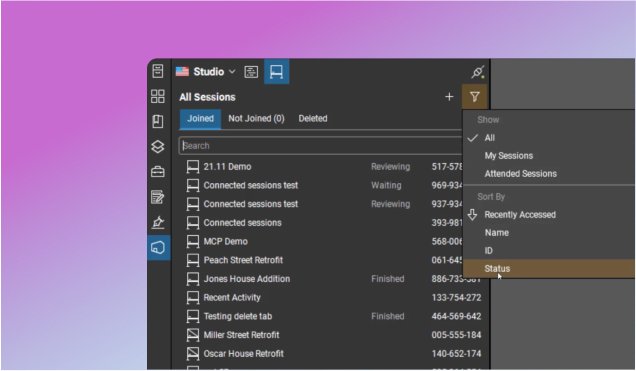
Task: Click session icon beside Recent Activity
Action: (193, 297)
